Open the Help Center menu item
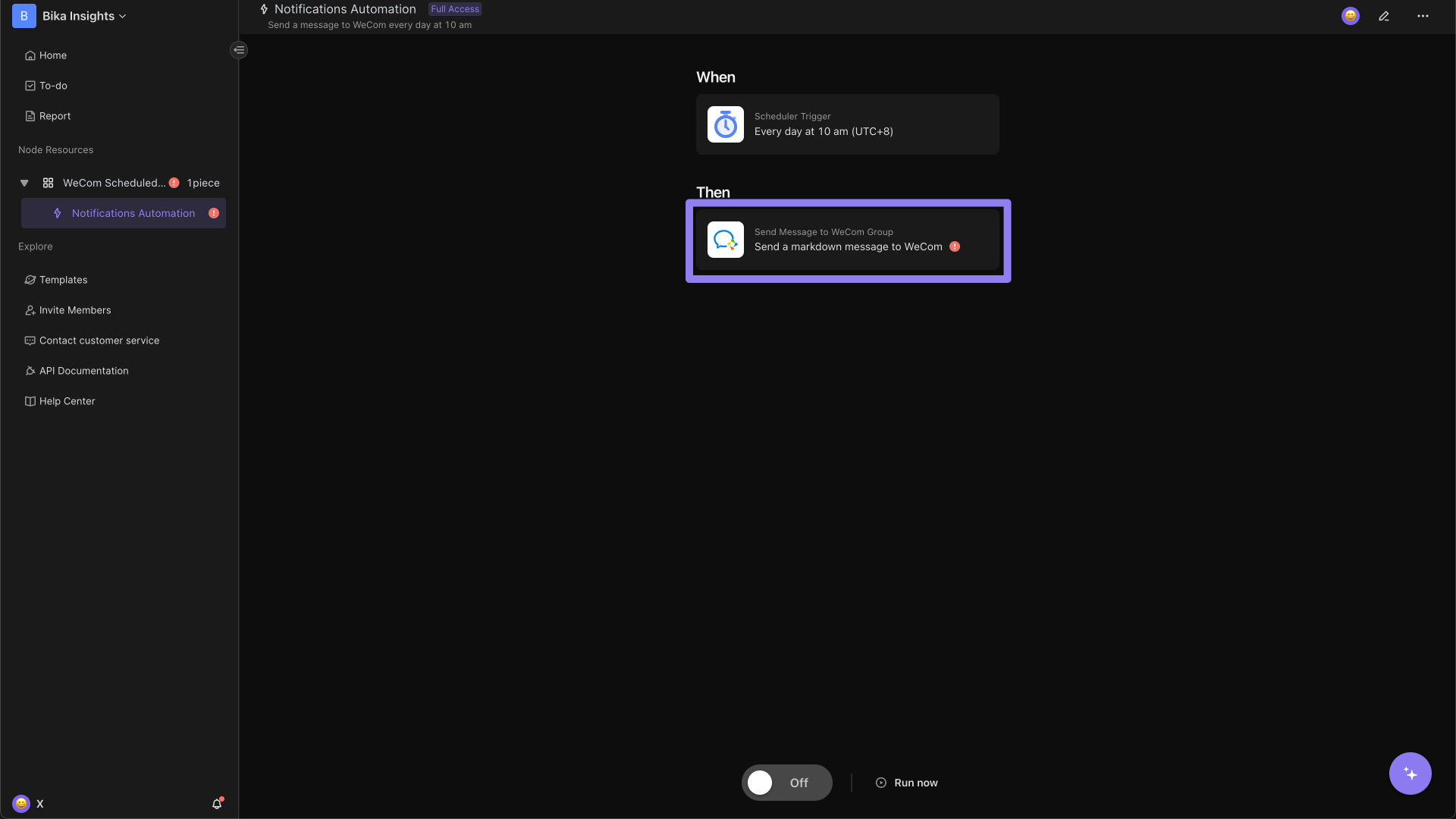The width and height of the screenshot is (1456, 819). point(67,401)
